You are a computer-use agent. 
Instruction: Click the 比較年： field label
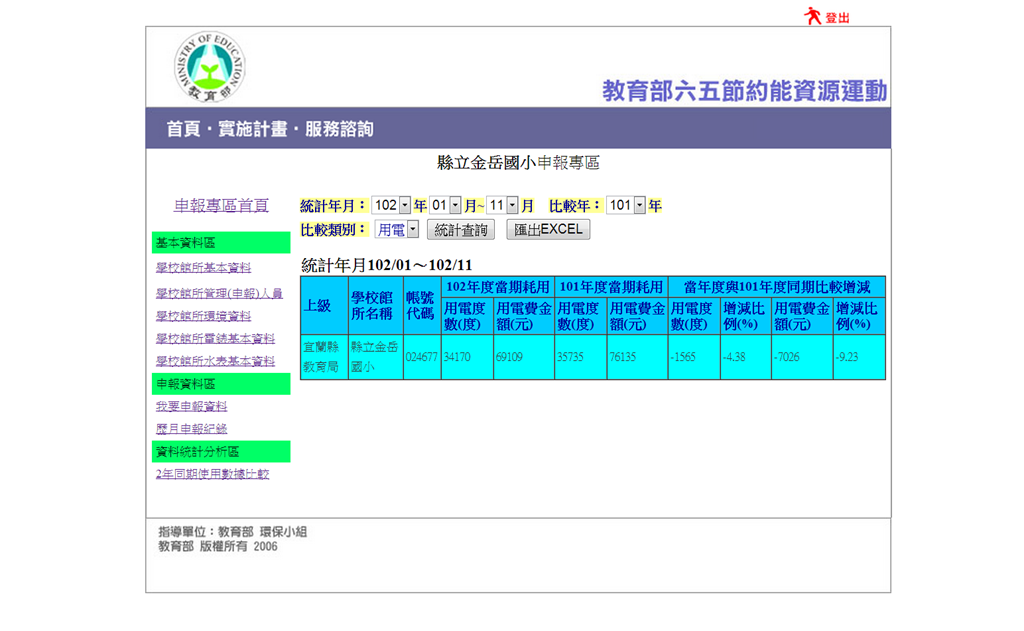(575, 206)
